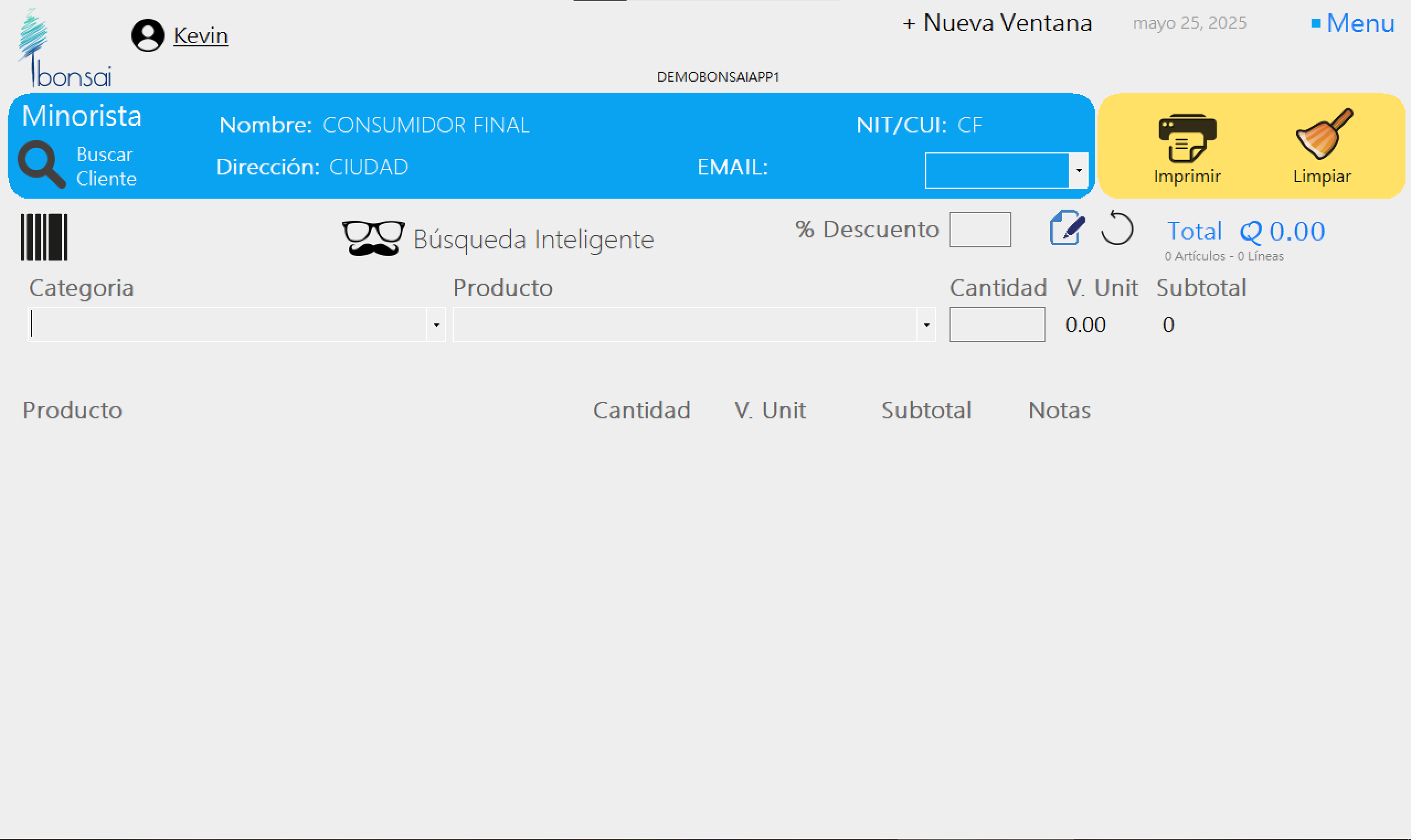Click inside the % Descuento field
This screenshot has width=1411, height=840.
click(980, 229)
